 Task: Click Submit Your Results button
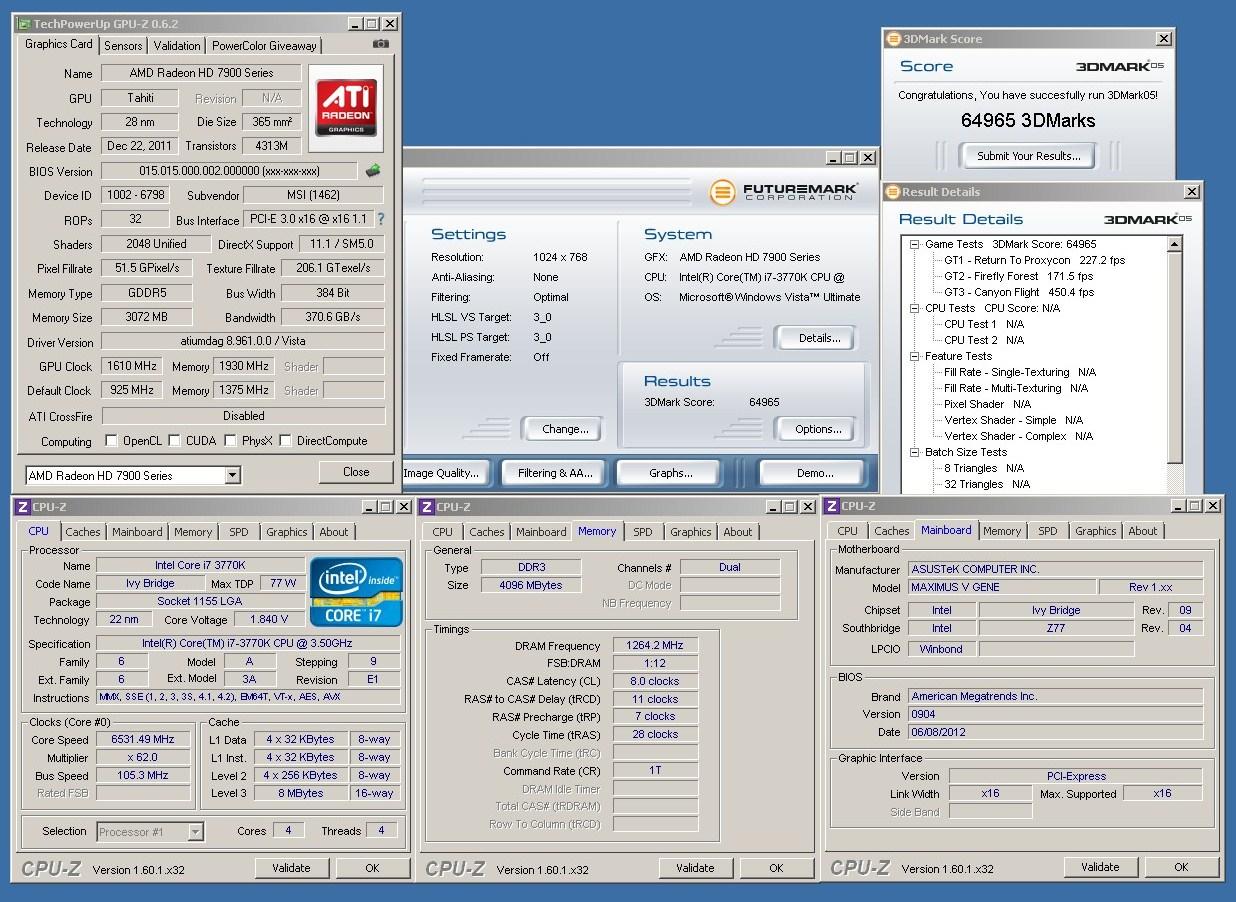1028,156
